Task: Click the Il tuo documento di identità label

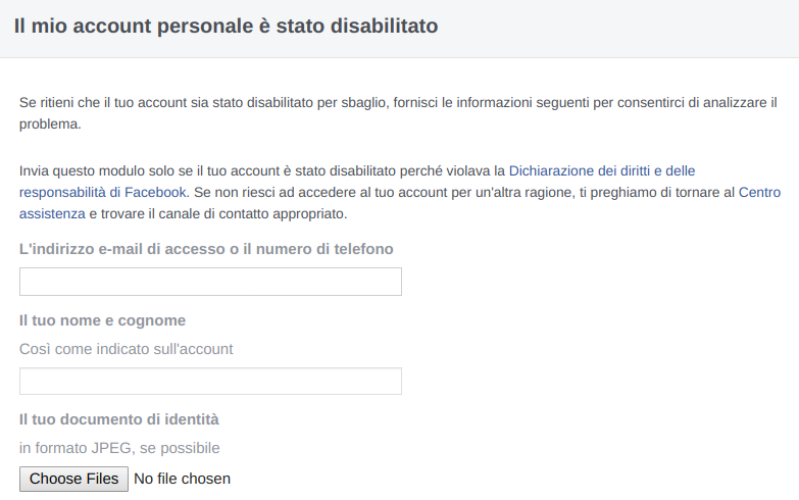Action: [119, 419]
